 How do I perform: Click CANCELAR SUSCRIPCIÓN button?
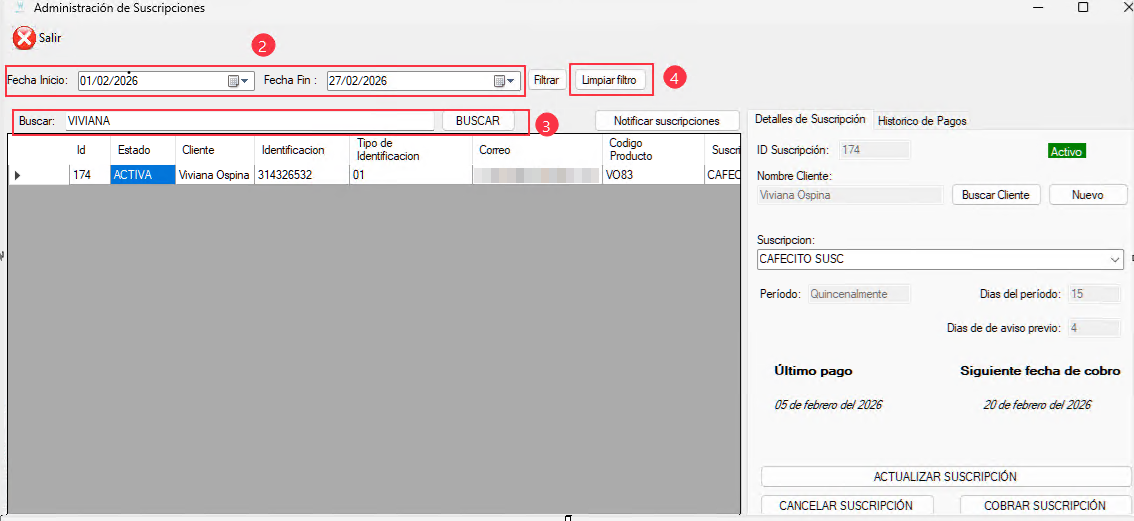point(847,506)
